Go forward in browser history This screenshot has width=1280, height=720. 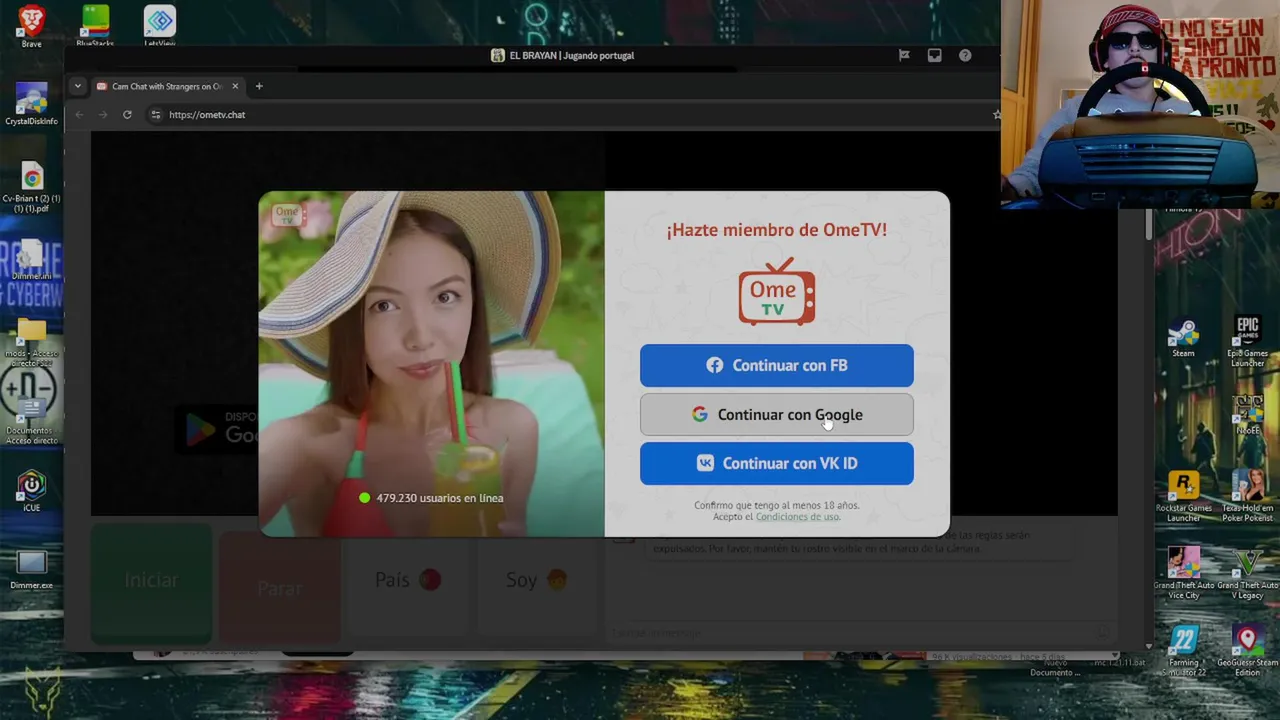tap(103, 115)
